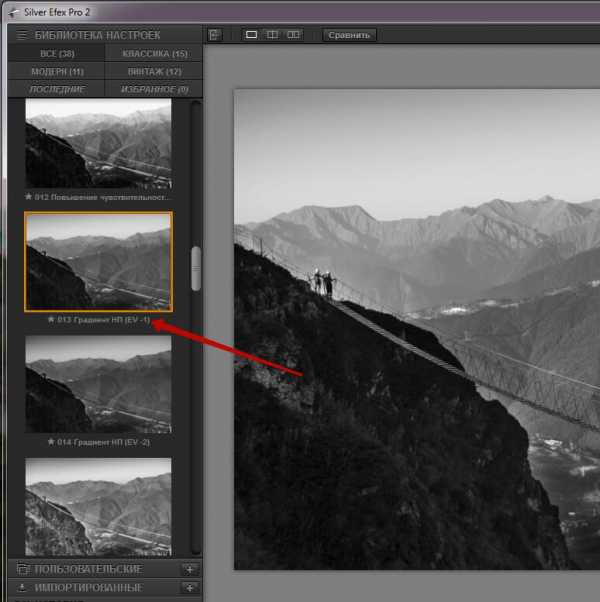Select split preview view icon
This screenshot has width=600, height=602.
click(x=272, y=35)
